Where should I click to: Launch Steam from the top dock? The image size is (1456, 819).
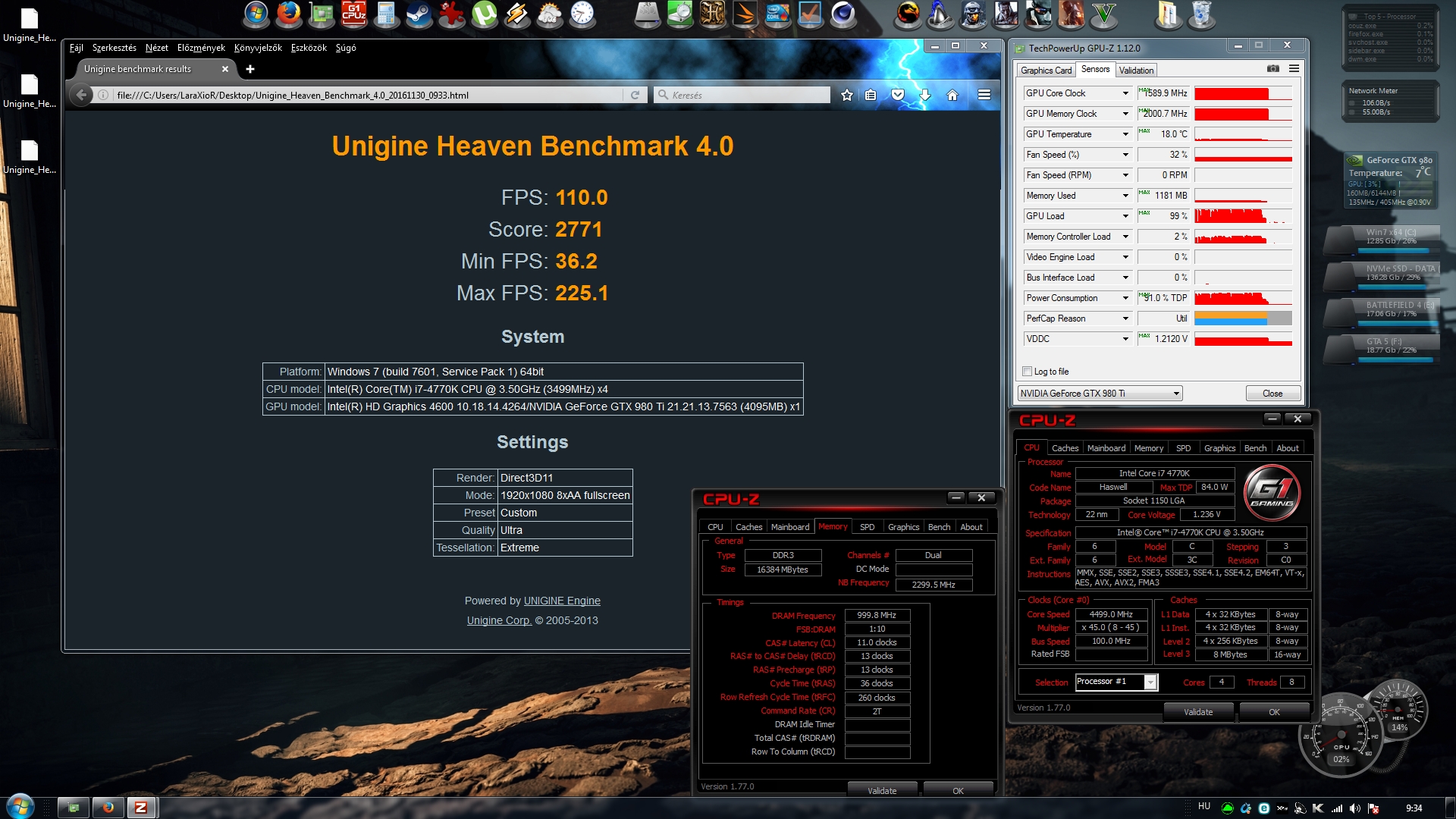click(x=419, y=14)
